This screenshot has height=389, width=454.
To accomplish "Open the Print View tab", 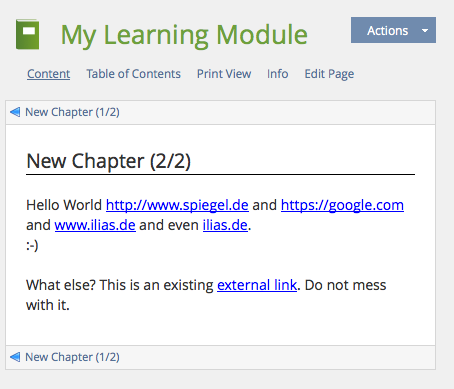I will tap(224, 74).
